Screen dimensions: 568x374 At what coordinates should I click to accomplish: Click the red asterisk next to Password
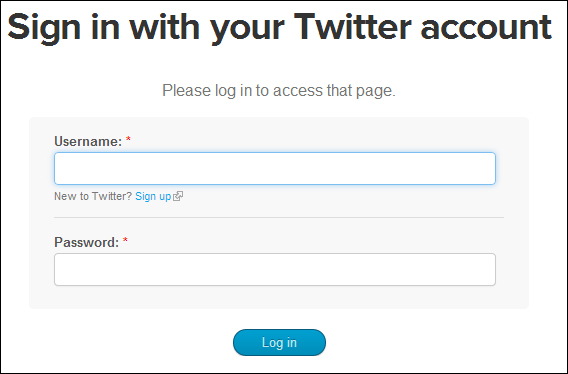[125, 240]
